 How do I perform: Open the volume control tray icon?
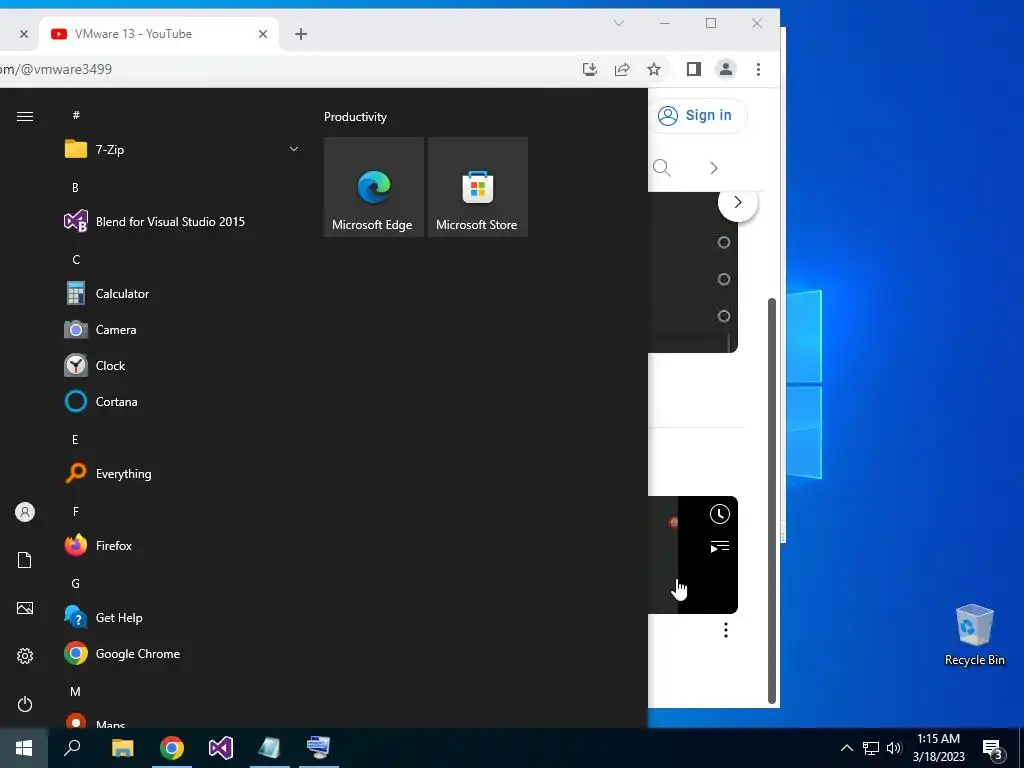coord(894,748)
